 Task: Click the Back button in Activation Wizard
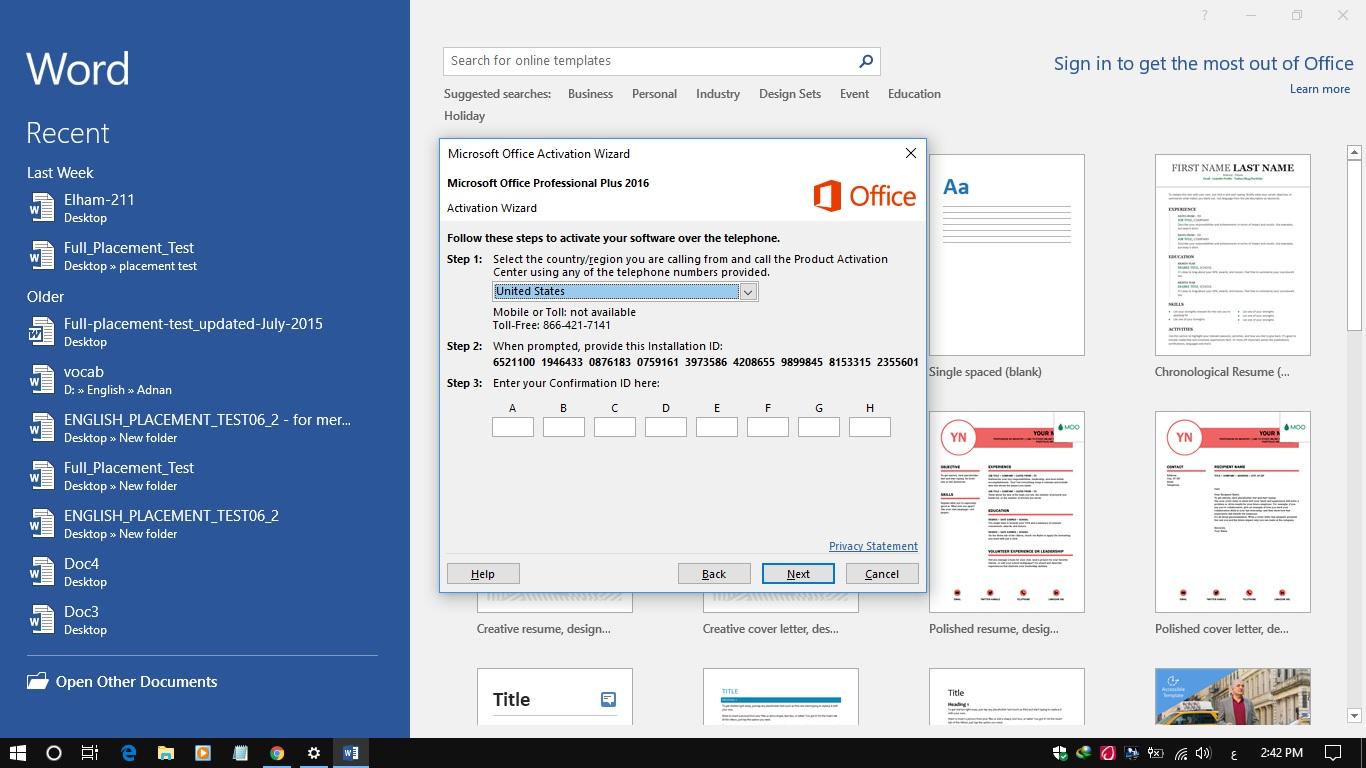[714, 574]
